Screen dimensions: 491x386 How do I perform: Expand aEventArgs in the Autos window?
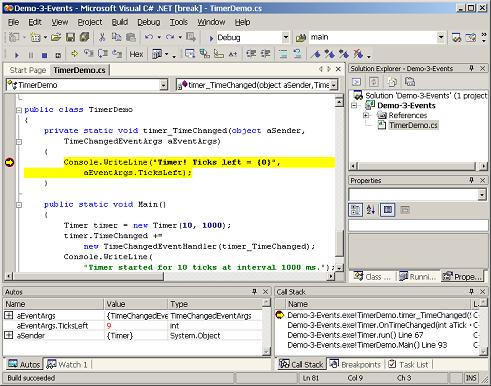point(9,315)
